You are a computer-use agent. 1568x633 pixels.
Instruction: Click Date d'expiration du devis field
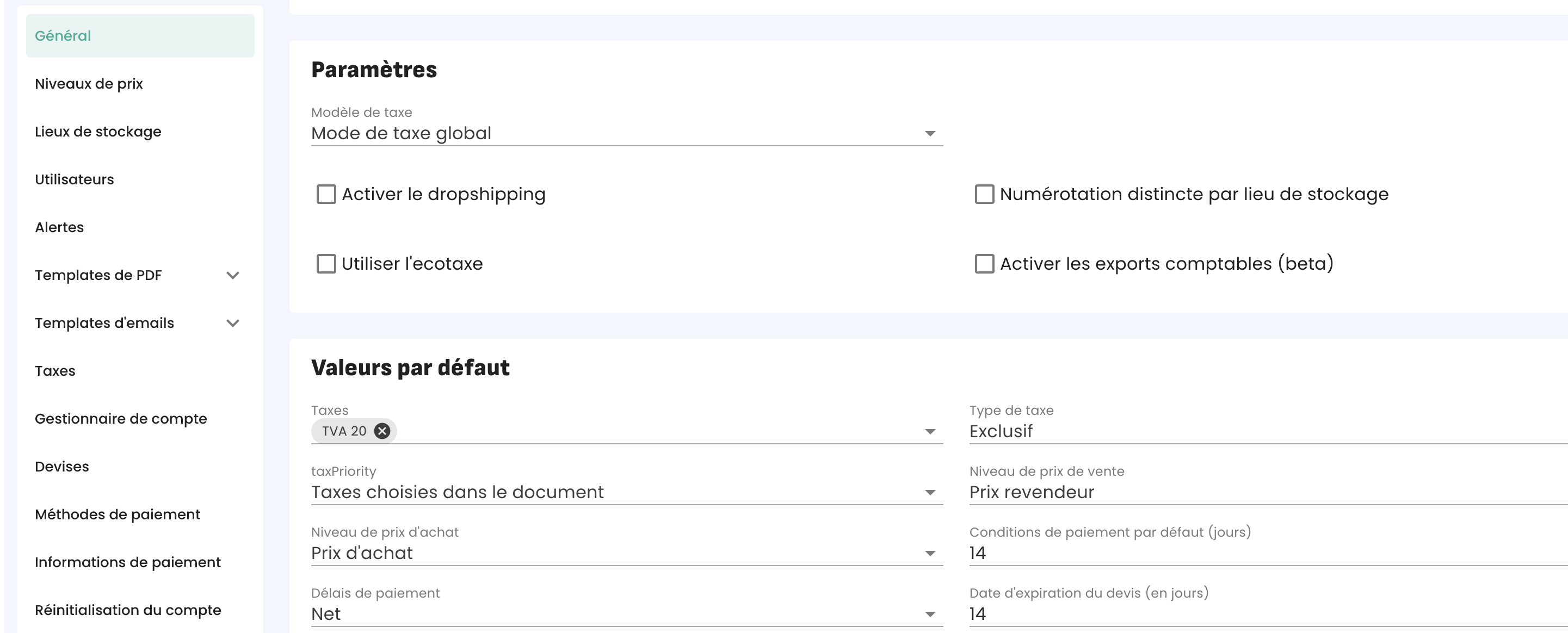click(1266, 614)
